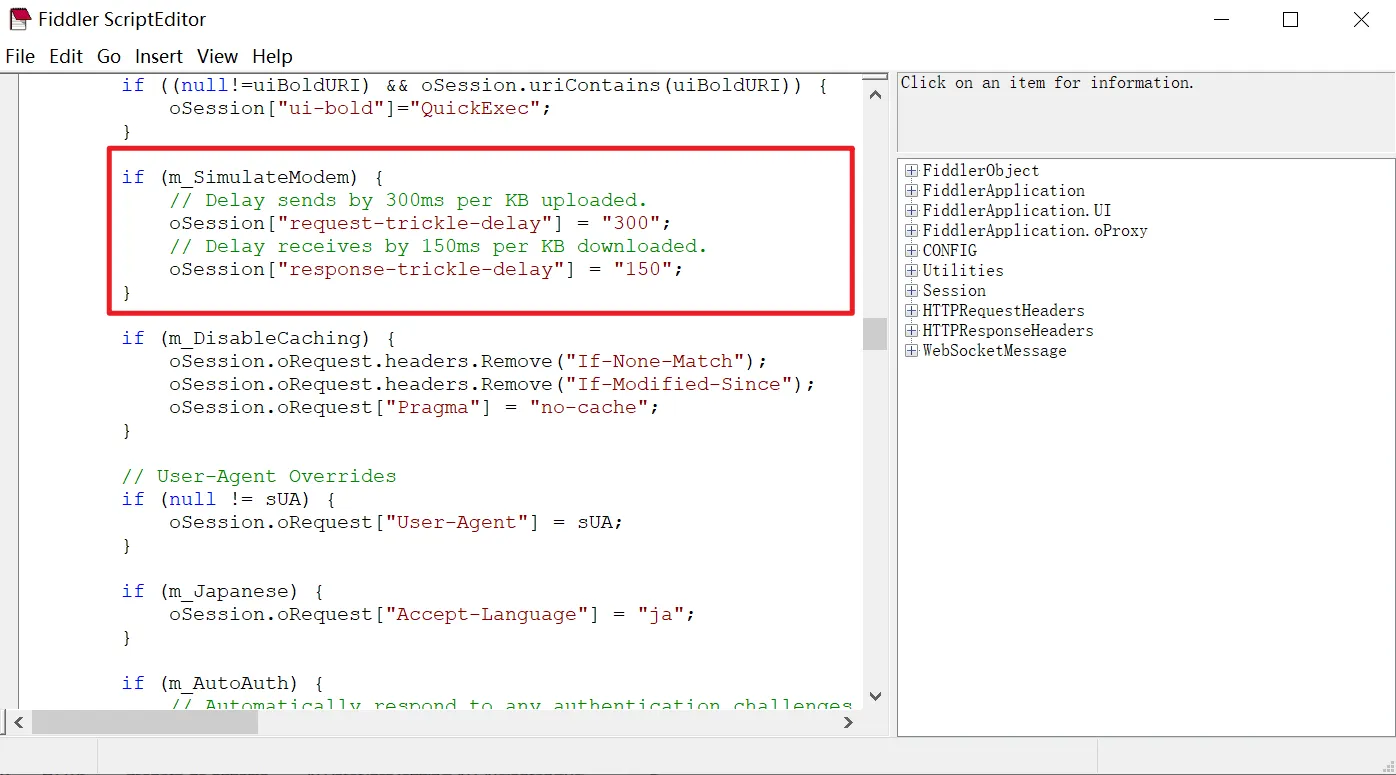
Task: Click the "ui-bold" QuickExec line
Action: coord(360,108)
